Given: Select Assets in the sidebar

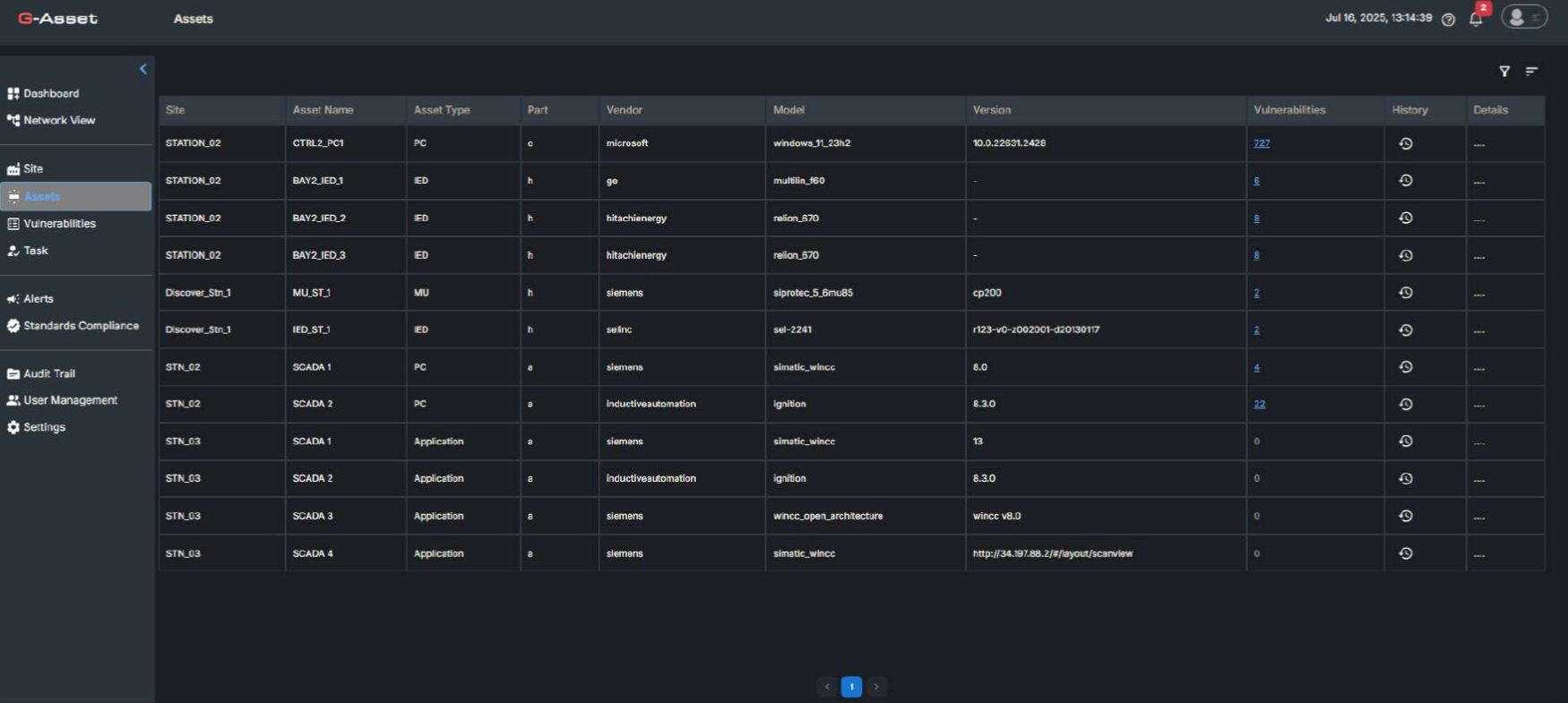Looking at the screenshot, I should coord(76,196).
